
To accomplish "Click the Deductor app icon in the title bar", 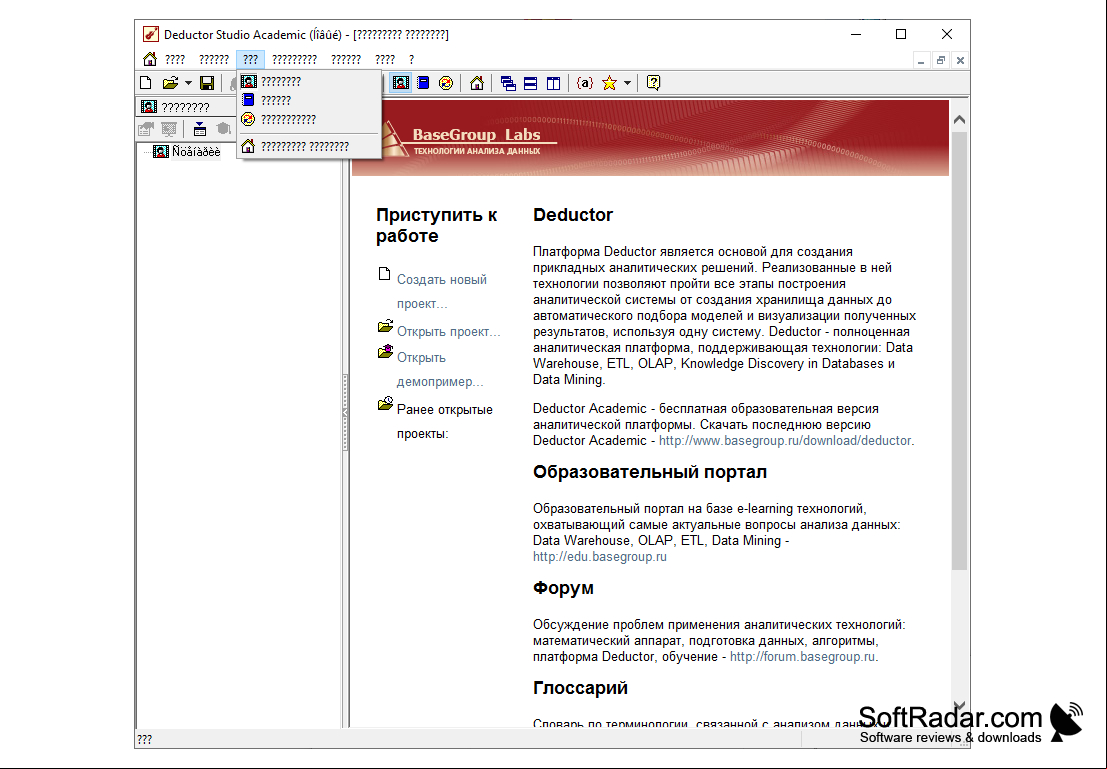I will [x=150, y=34].
